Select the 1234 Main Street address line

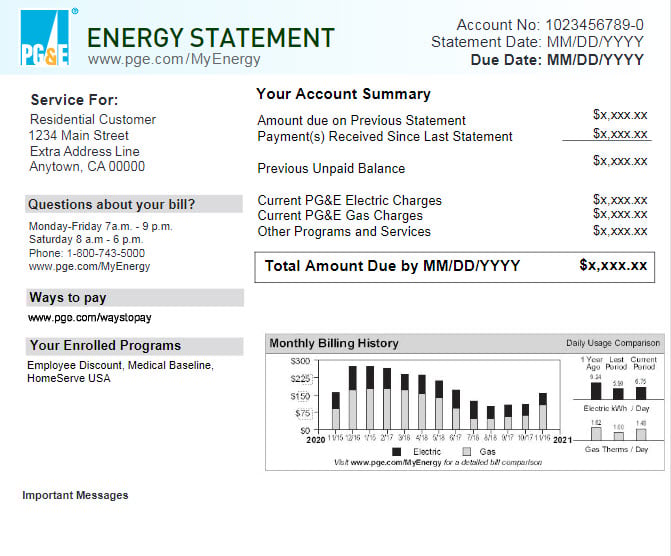point(79,135)
